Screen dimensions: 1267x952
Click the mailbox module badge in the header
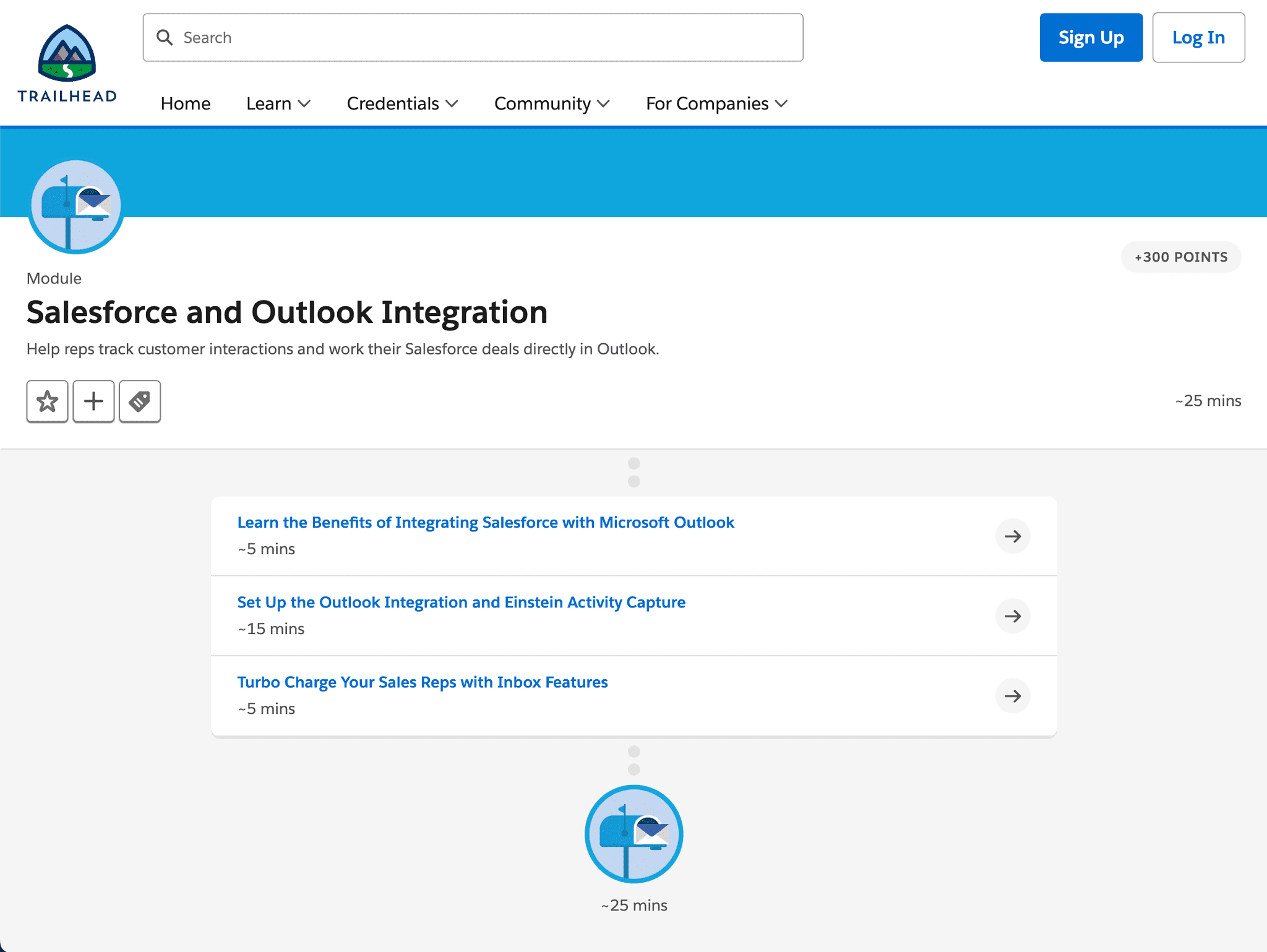[x=76, y=207]
